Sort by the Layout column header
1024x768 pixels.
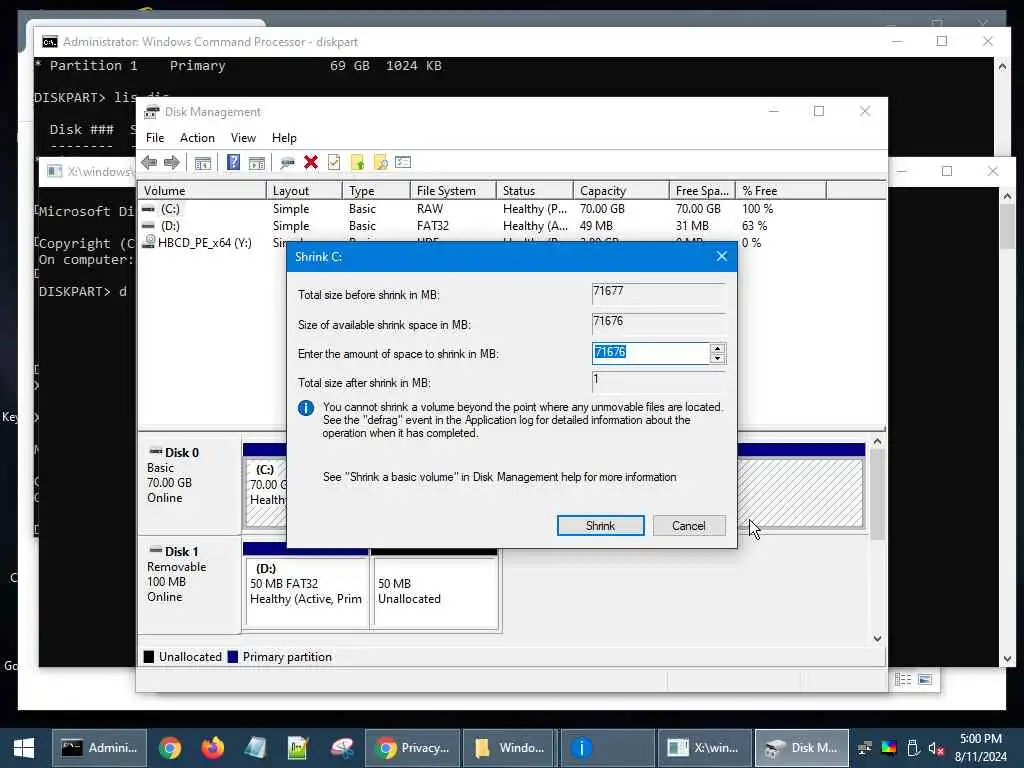pos(304,191)
